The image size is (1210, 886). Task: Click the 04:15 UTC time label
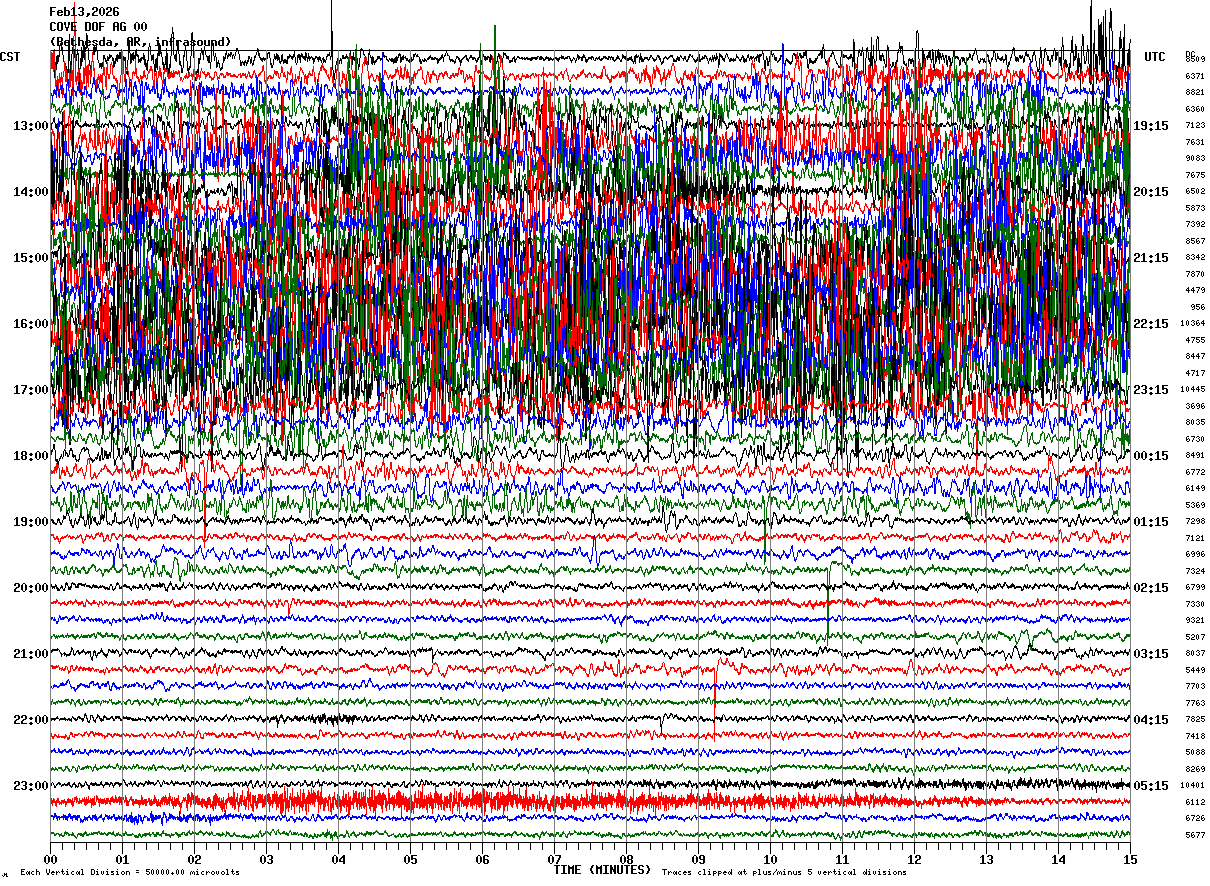[1151, 720]
